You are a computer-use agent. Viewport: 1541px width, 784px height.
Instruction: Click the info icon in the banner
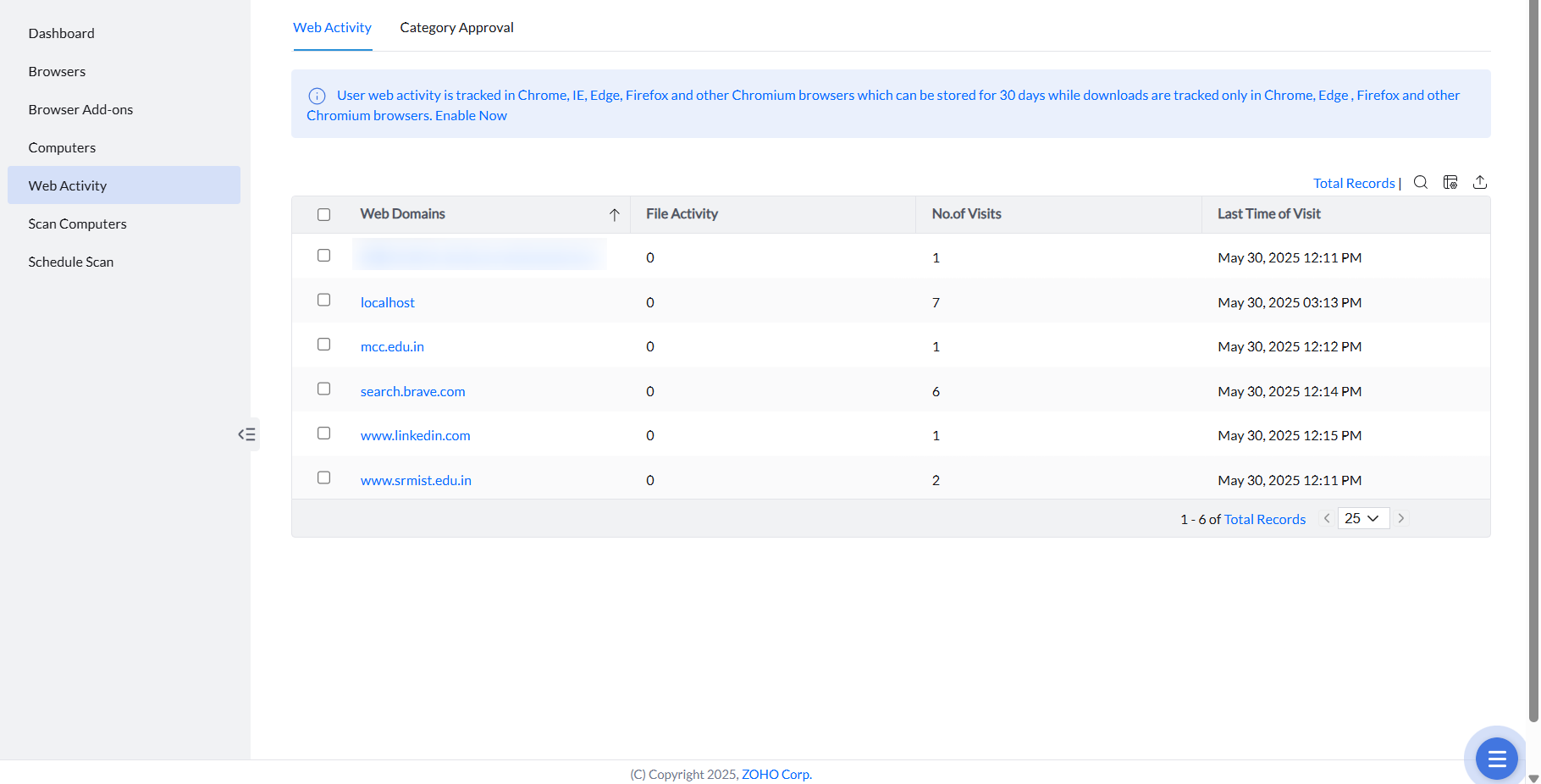[317, 96]
